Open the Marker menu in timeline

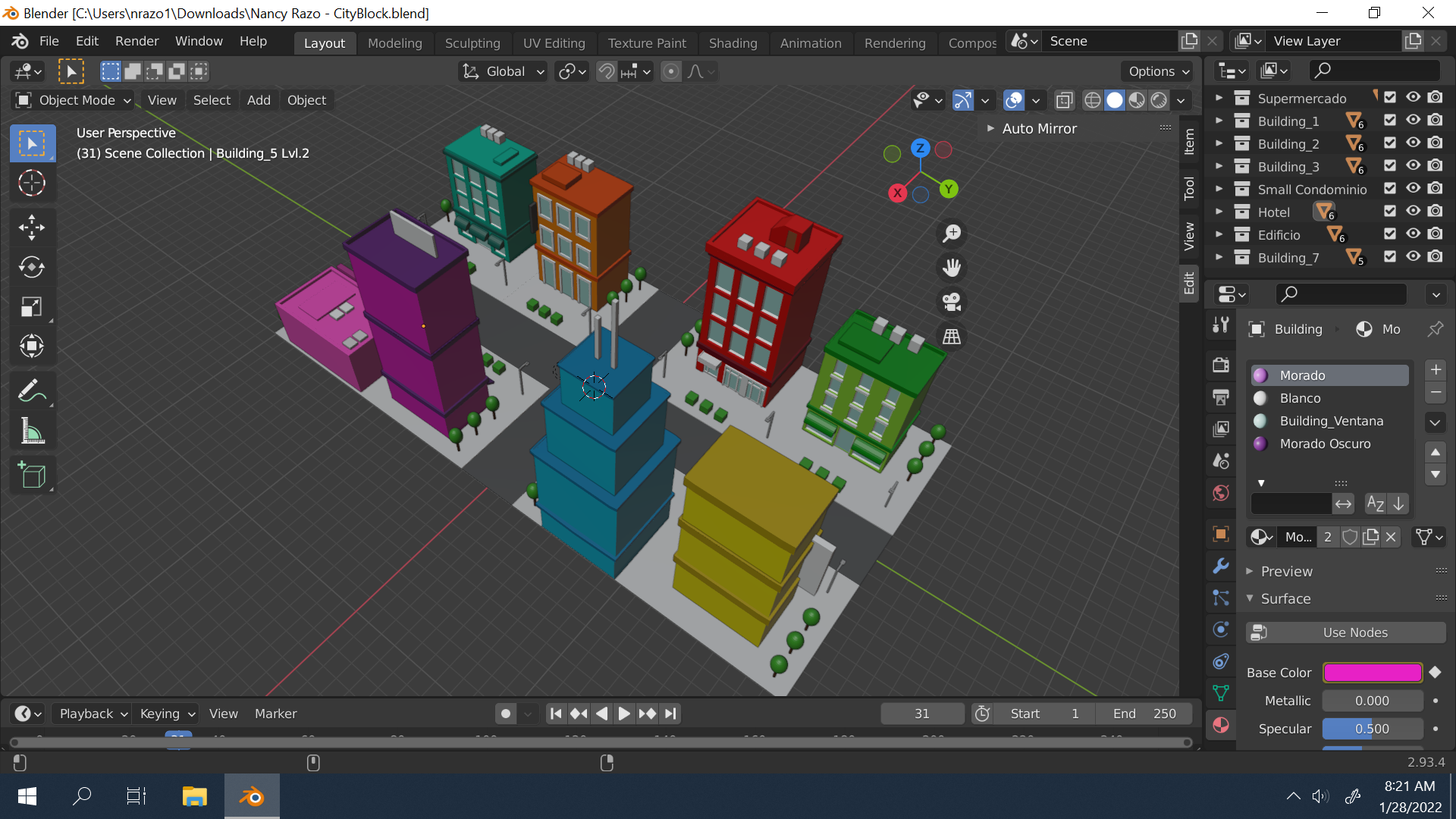[275, 714]
